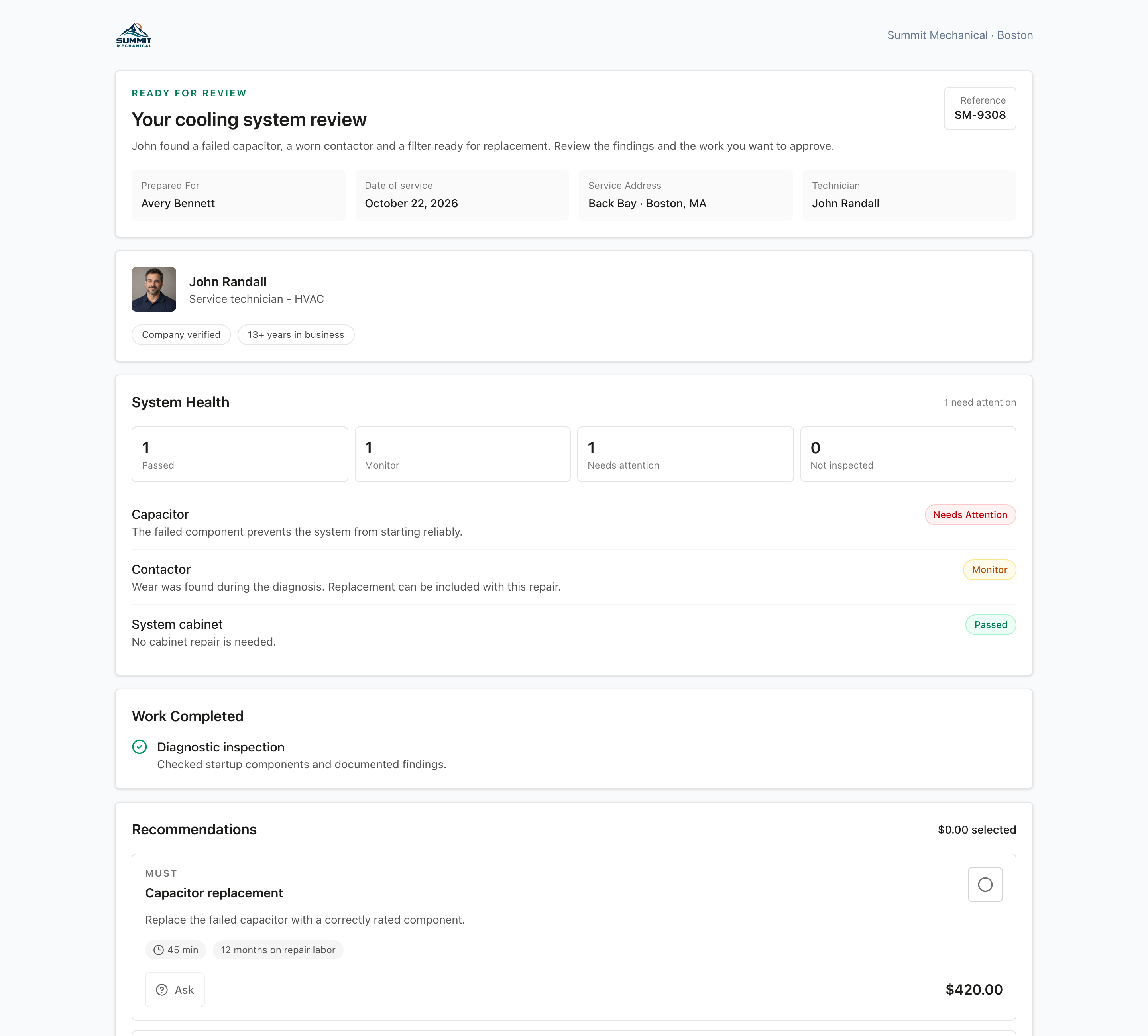Image resolution: width=1148 pixels, height=1036 pixels.
Task: Click the 1 need attention text
Action: (x=979, y=402)
